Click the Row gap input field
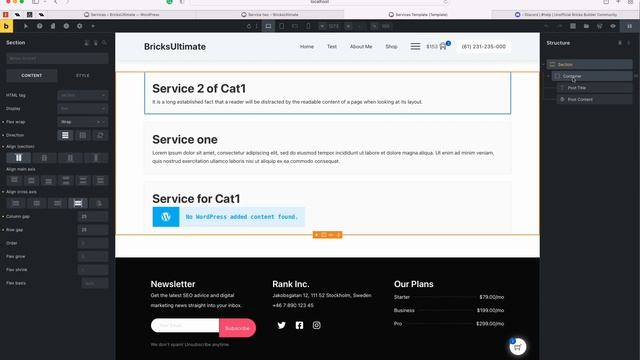640x360 pixels. [93, 230]
